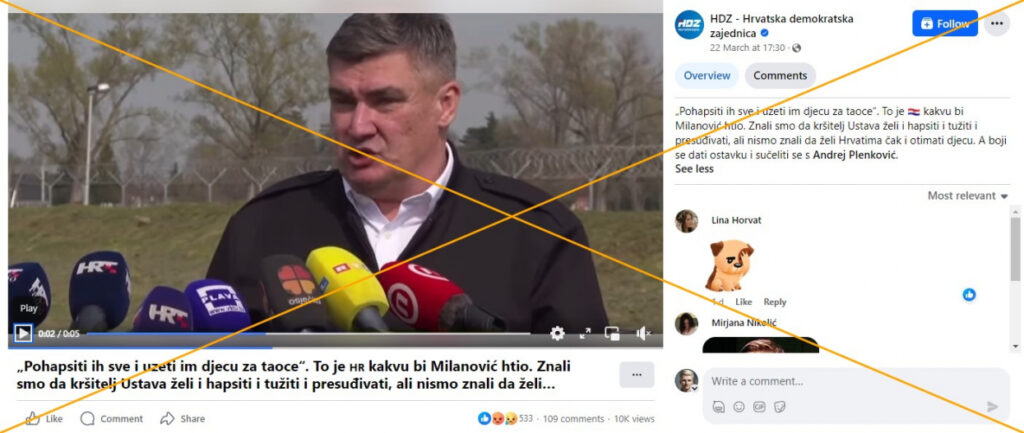1024x433 pixels.
Task: Open emoji picker in comment box
Action: click(x=739, y=407)
